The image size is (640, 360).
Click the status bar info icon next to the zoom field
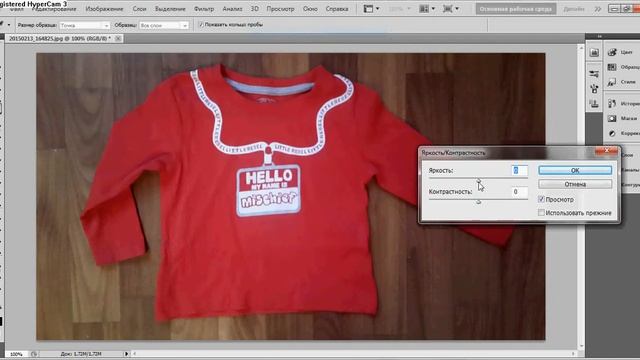[x=34, y=354]
